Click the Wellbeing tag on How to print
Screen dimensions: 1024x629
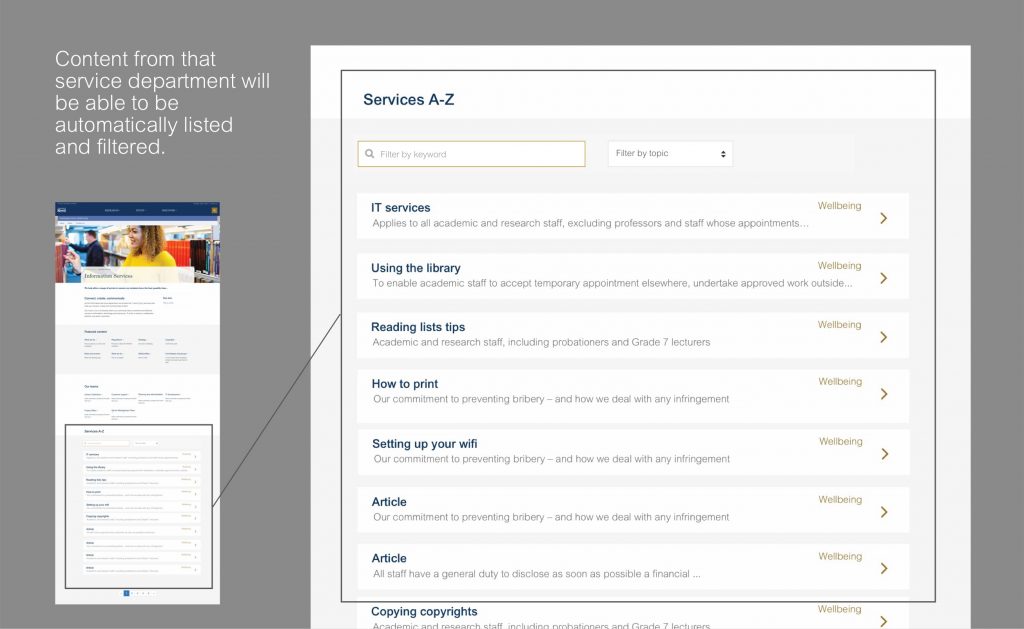839,382
